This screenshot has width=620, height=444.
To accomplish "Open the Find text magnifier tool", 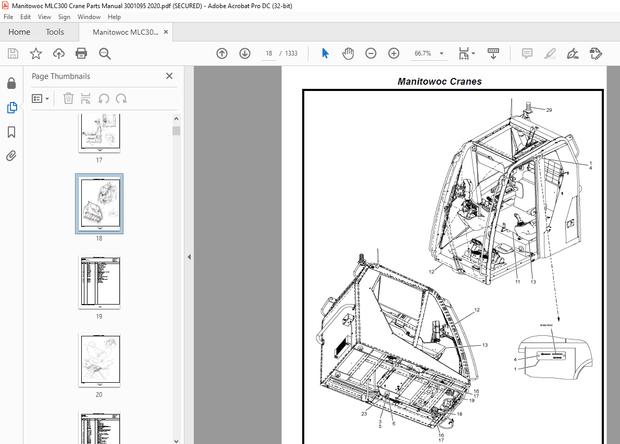I will coord(105,53).
